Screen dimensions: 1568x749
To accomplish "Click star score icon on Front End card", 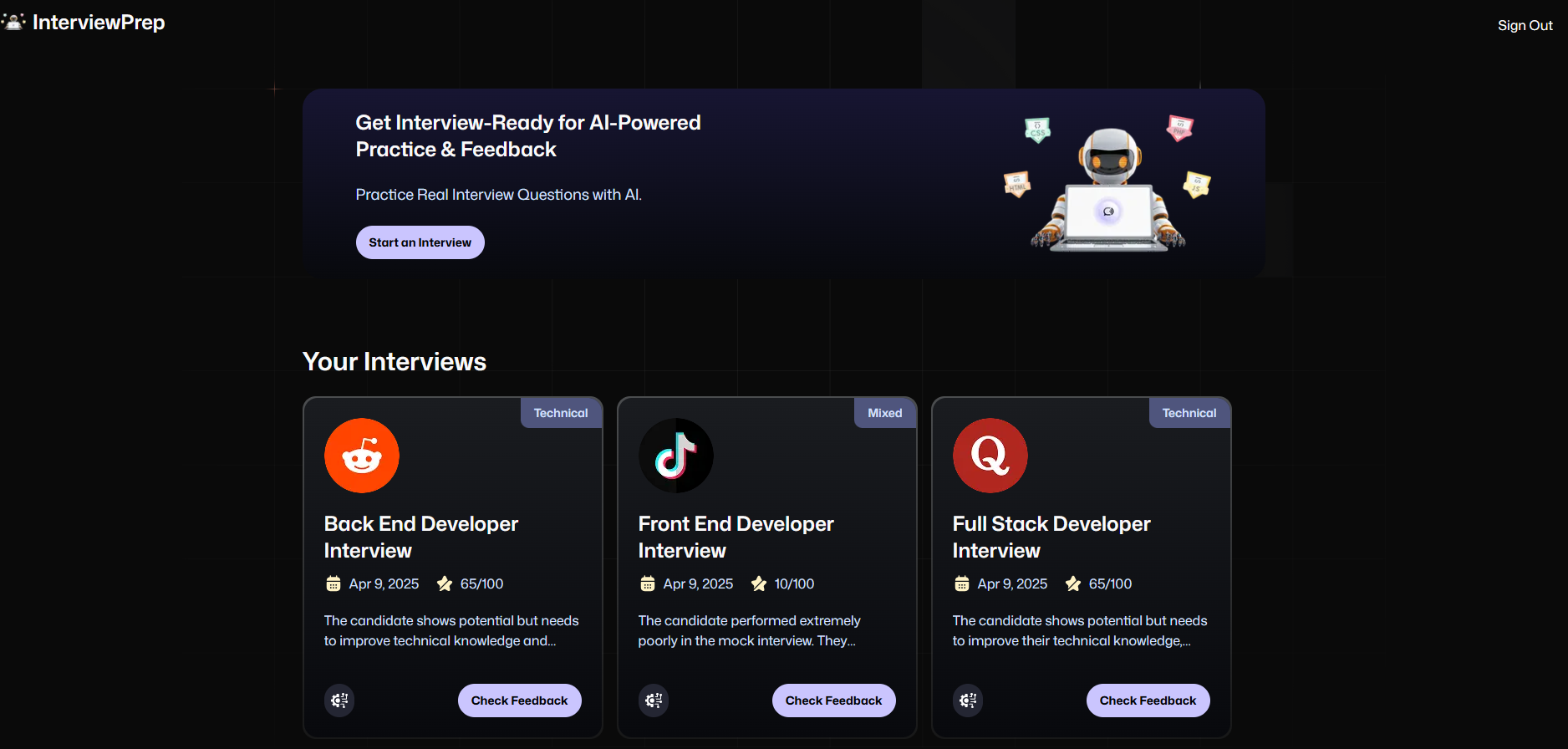I will pyautogui.click(x=759, y=583).
